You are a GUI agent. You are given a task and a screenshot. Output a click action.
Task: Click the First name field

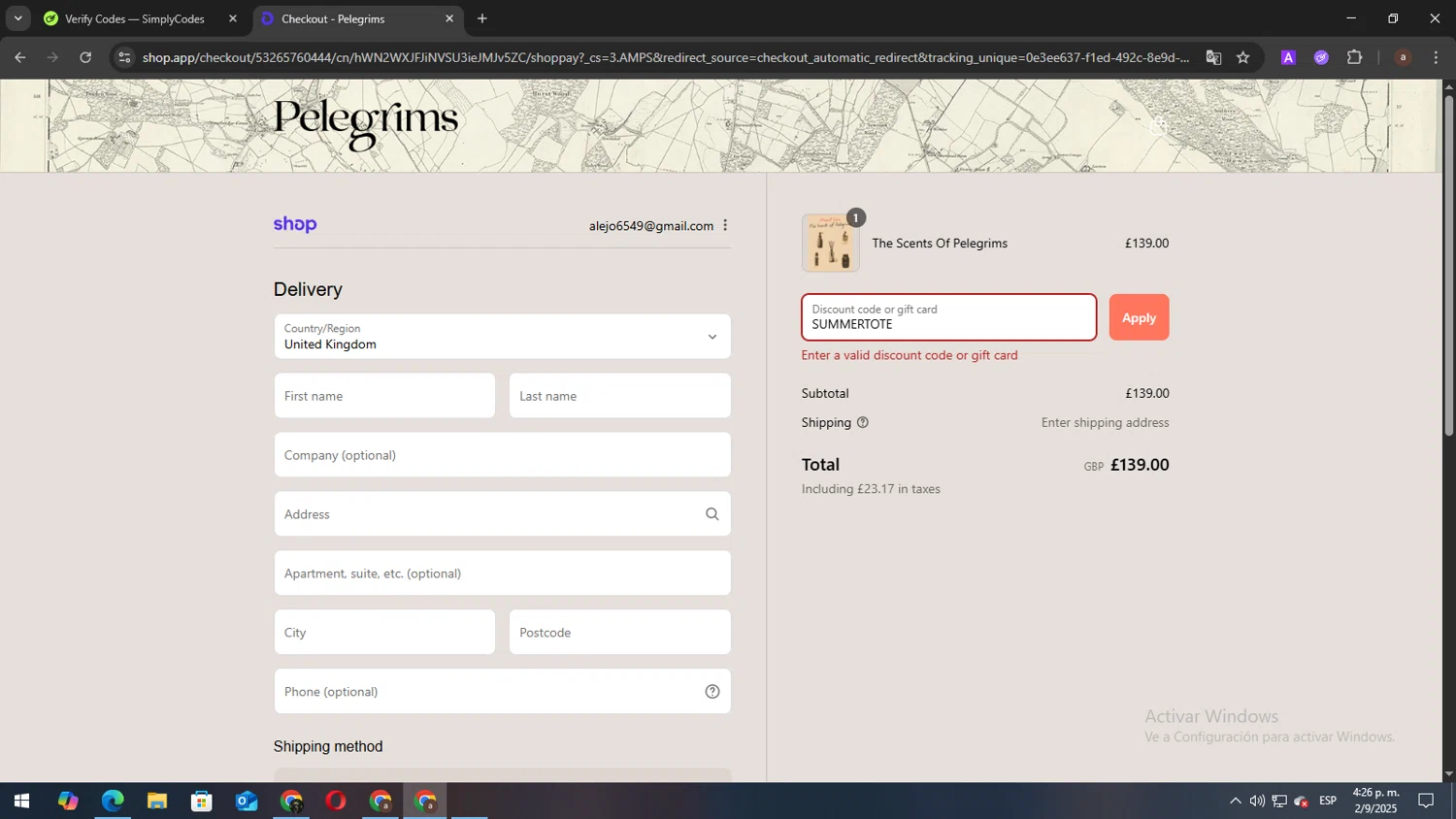tap(384, 396)
